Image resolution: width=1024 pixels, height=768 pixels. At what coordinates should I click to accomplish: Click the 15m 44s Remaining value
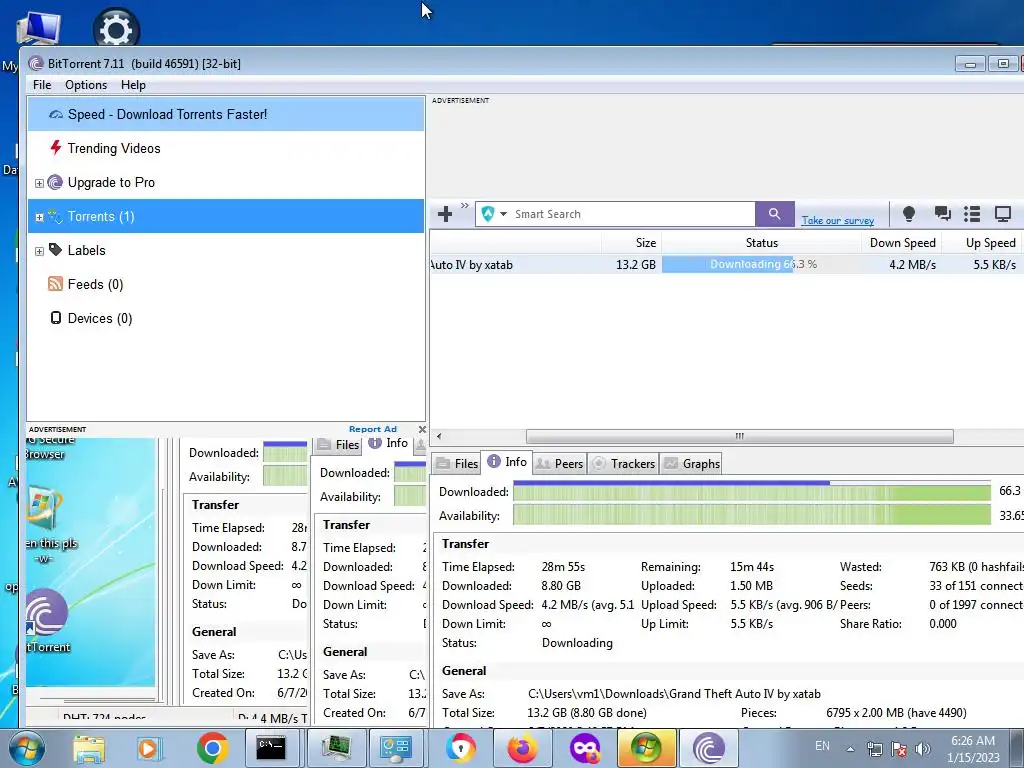[752, 567]
